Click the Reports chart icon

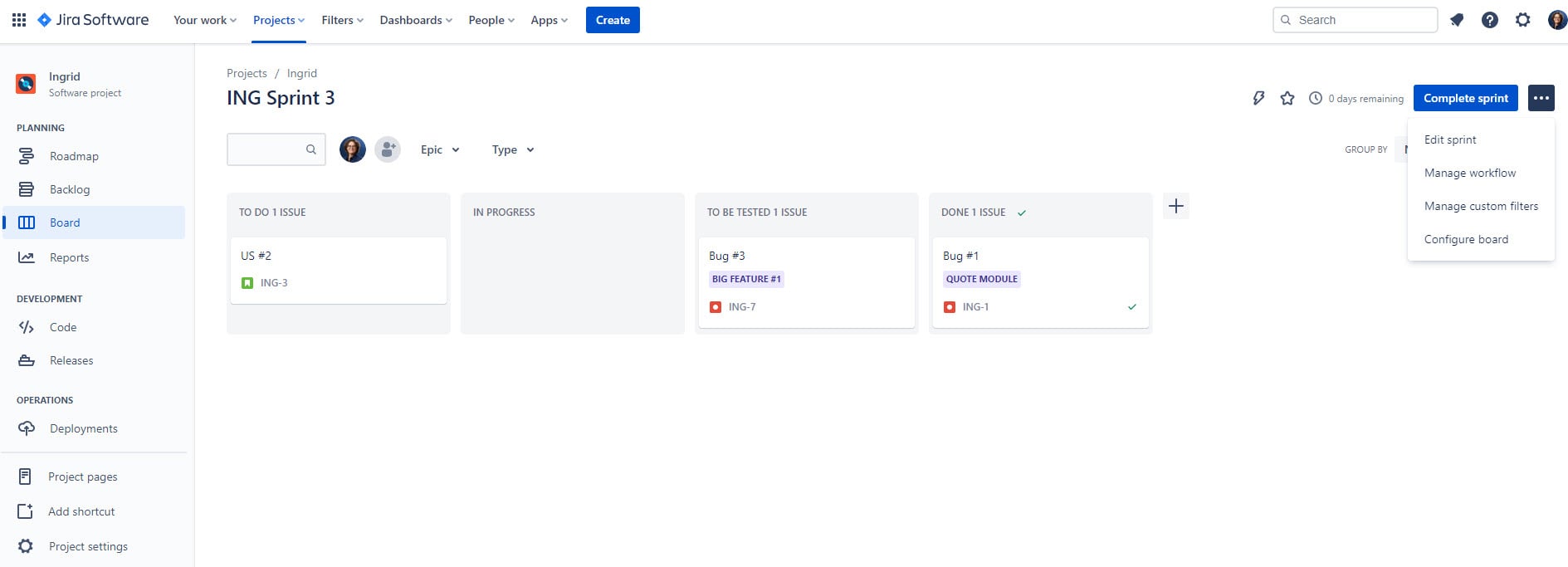(27, 257)
